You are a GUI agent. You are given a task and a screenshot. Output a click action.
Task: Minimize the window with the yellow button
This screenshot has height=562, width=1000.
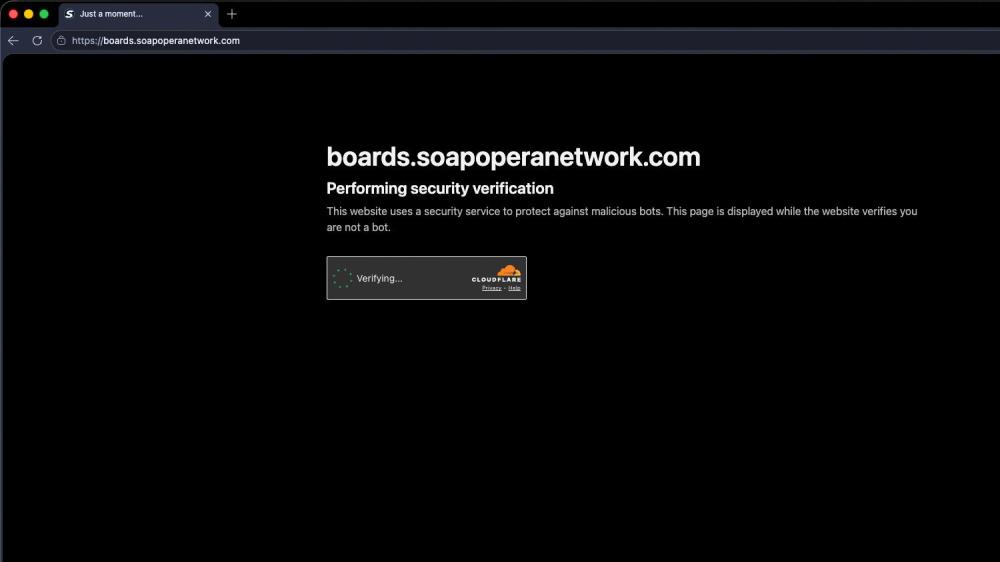click(x=29, y=13)
